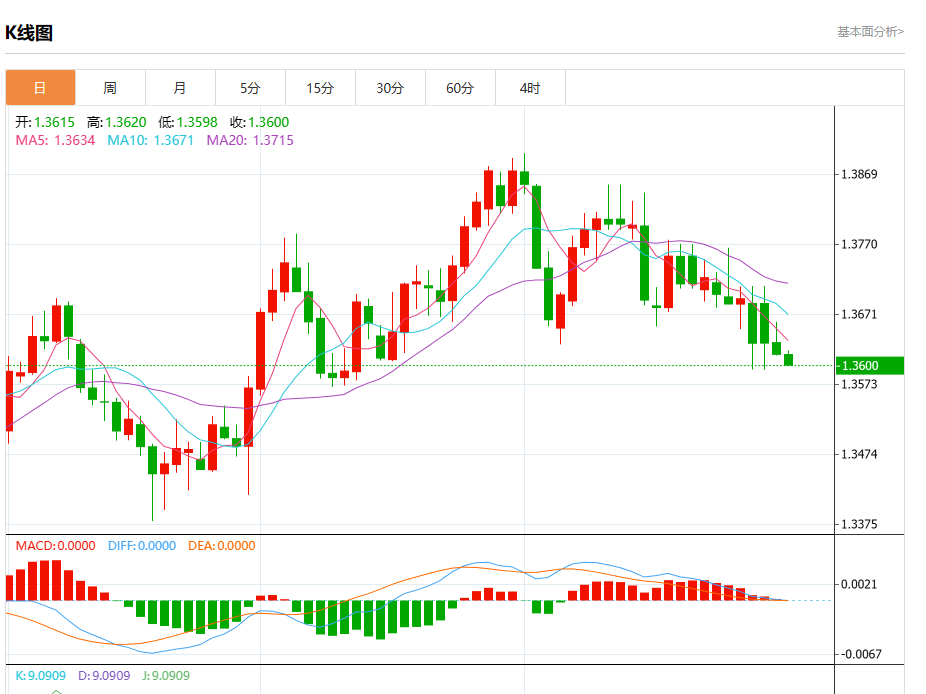The width and height of the screenshot is (926, 694).
Task: Open the 基本面分析 link
Action: 870,32
